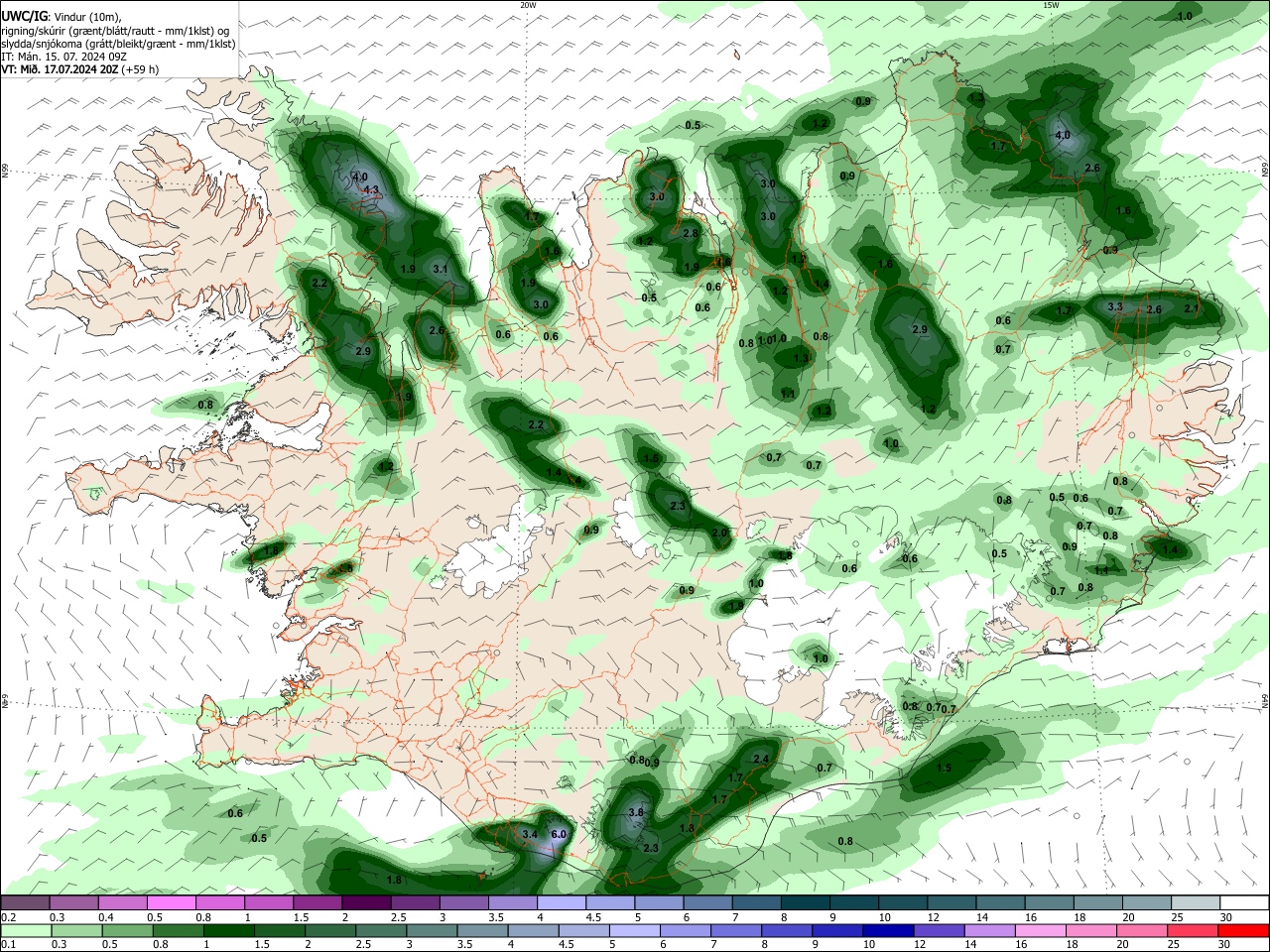Screen dimensions: 1270x952
Task: Click lavender swatch between 4 and 4.5, top row
Action: 560,902
